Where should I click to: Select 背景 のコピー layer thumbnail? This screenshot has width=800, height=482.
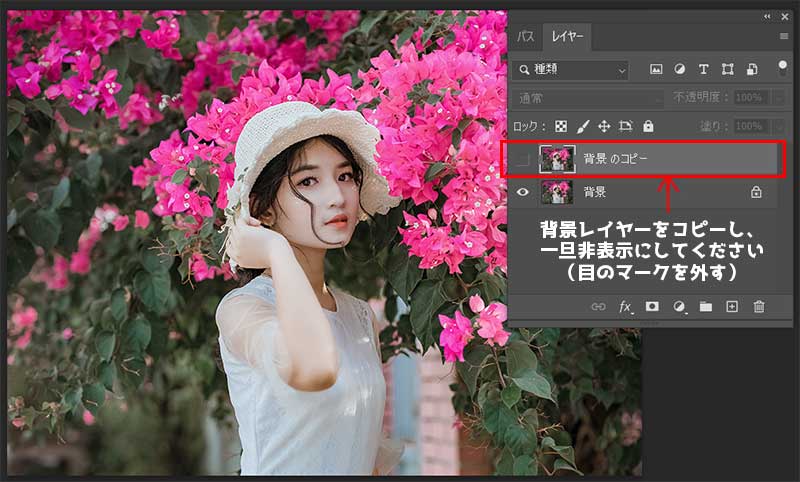(557, 159)
